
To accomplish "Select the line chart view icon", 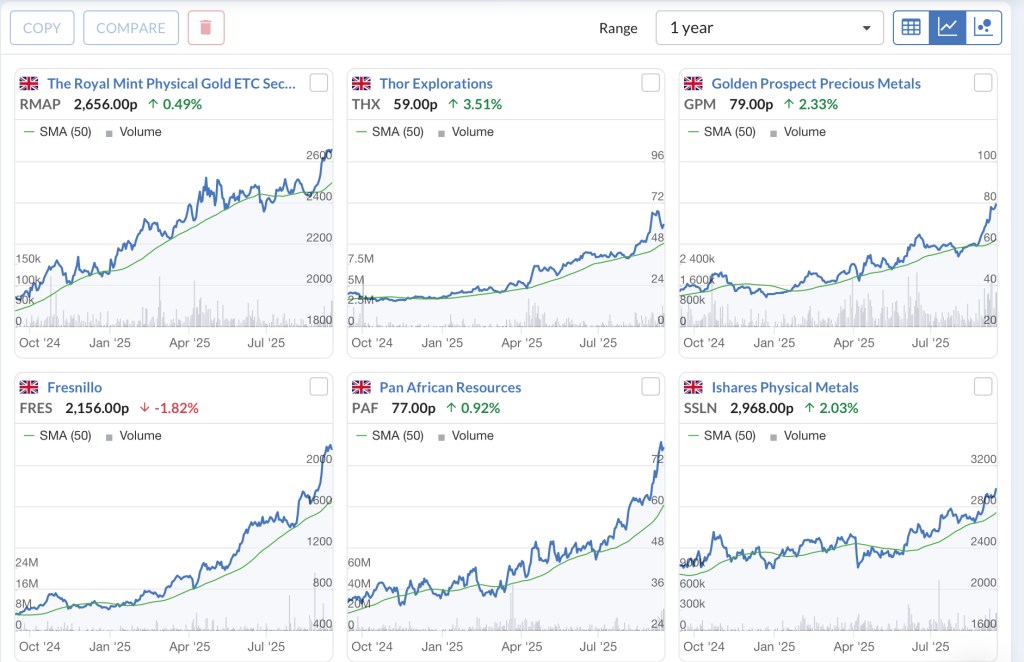I will 947,28.
